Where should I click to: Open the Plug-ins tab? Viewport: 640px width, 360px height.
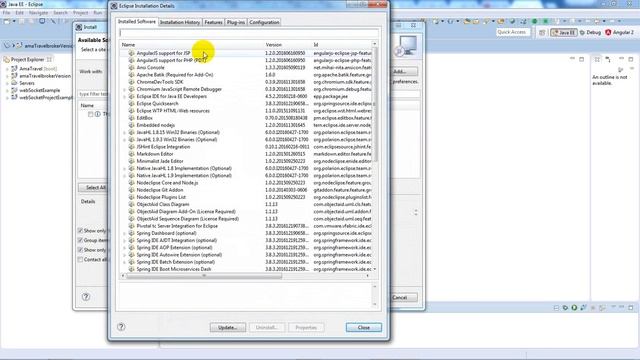236,22
